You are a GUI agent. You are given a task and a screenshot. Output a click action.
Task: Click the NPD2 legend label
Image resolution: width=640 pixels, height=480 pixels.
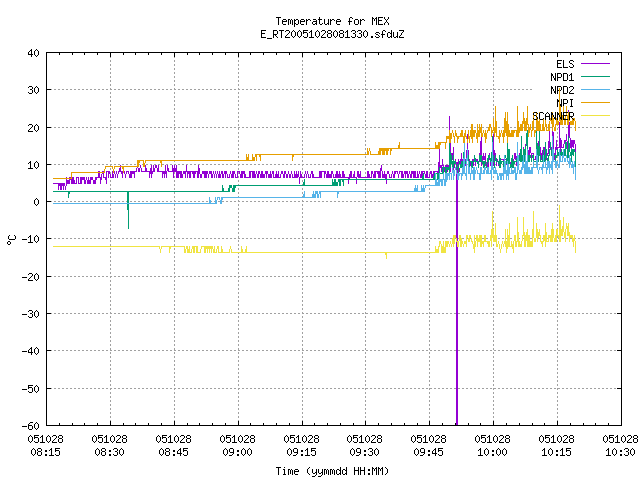coord(562,90)
